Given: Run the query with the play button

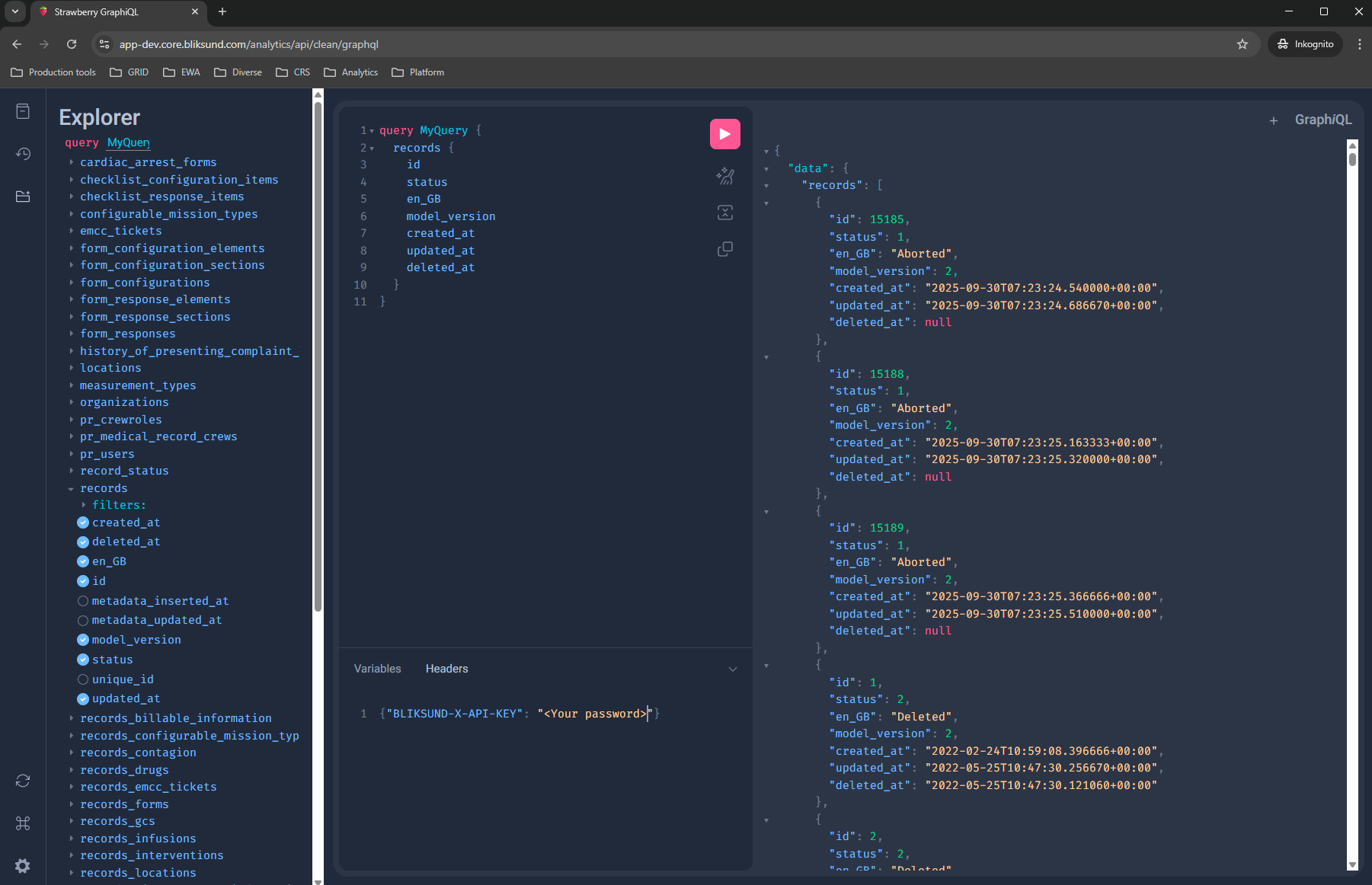Looking at the screenshot, I should coord(724,134).
